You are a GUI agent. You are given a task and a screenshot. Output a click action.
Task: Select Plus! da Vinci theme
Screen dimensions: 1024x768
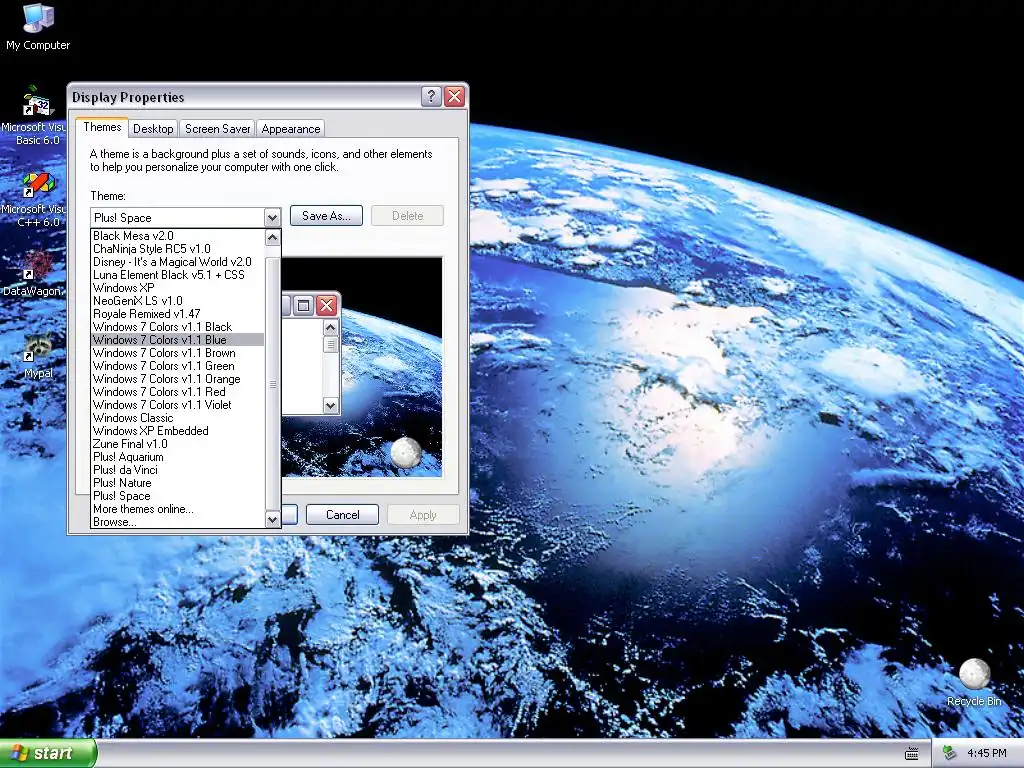pyautogui.click(x=178, y=470)
